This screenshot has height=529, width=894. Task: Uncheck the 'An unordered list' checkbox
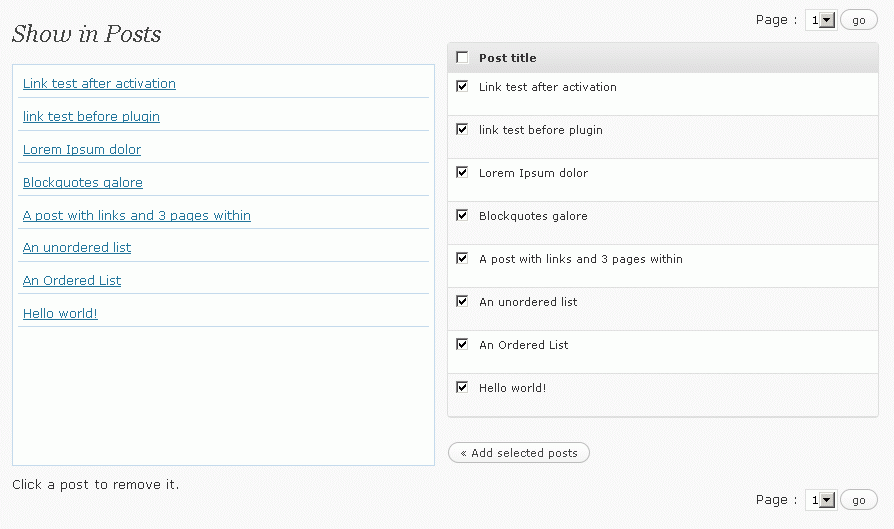(x=462, y=301)
